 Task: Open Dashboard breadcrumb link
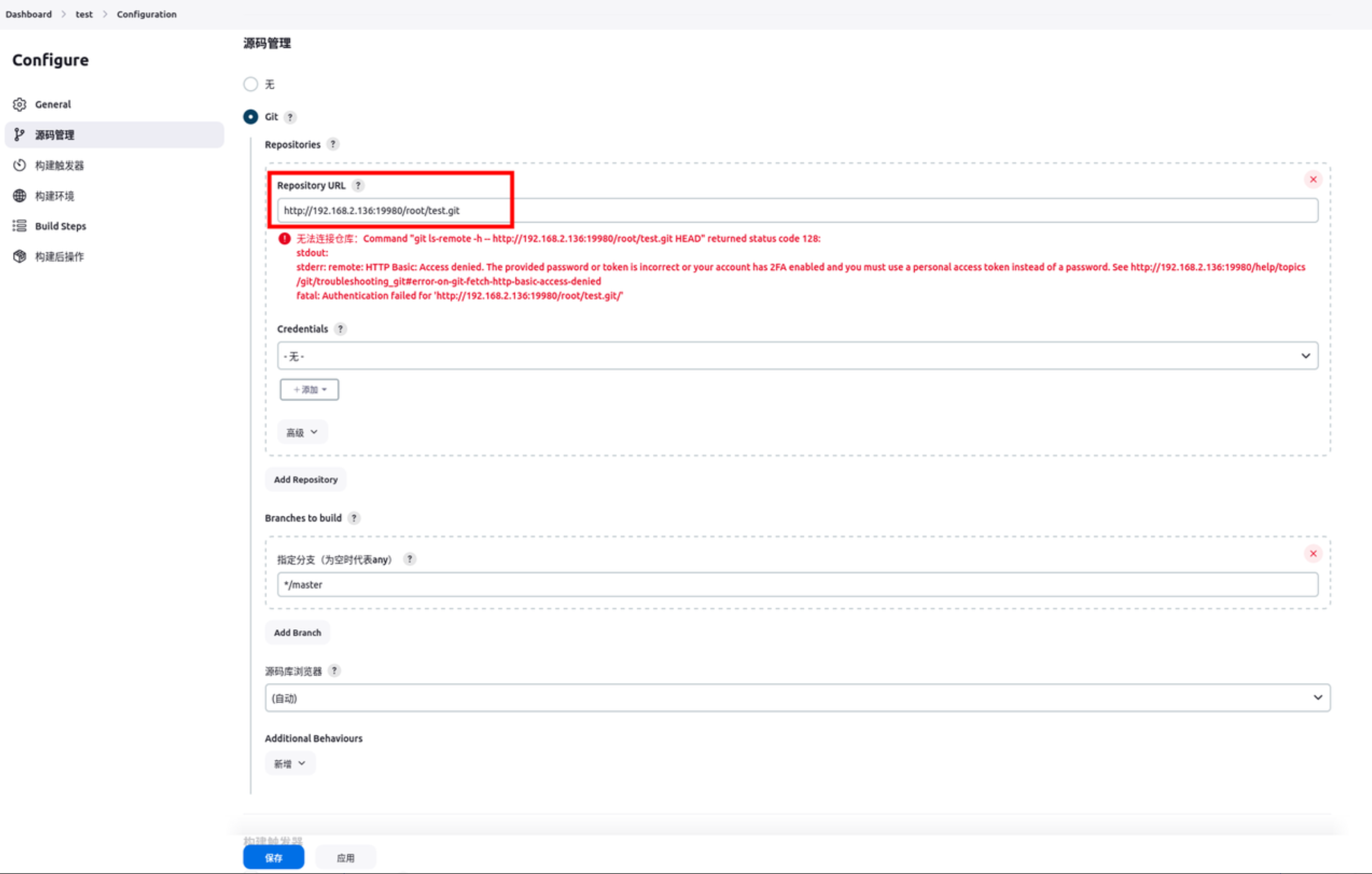pos(29,14)
